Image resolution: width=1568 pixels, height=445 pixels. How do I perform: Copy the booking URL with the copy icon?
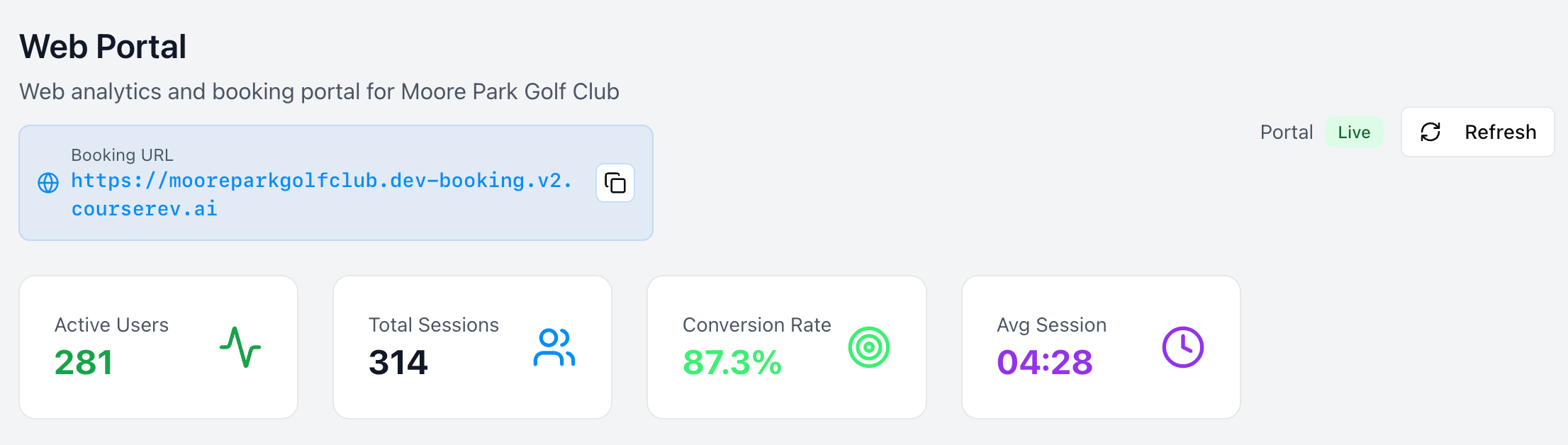point(615,184)
